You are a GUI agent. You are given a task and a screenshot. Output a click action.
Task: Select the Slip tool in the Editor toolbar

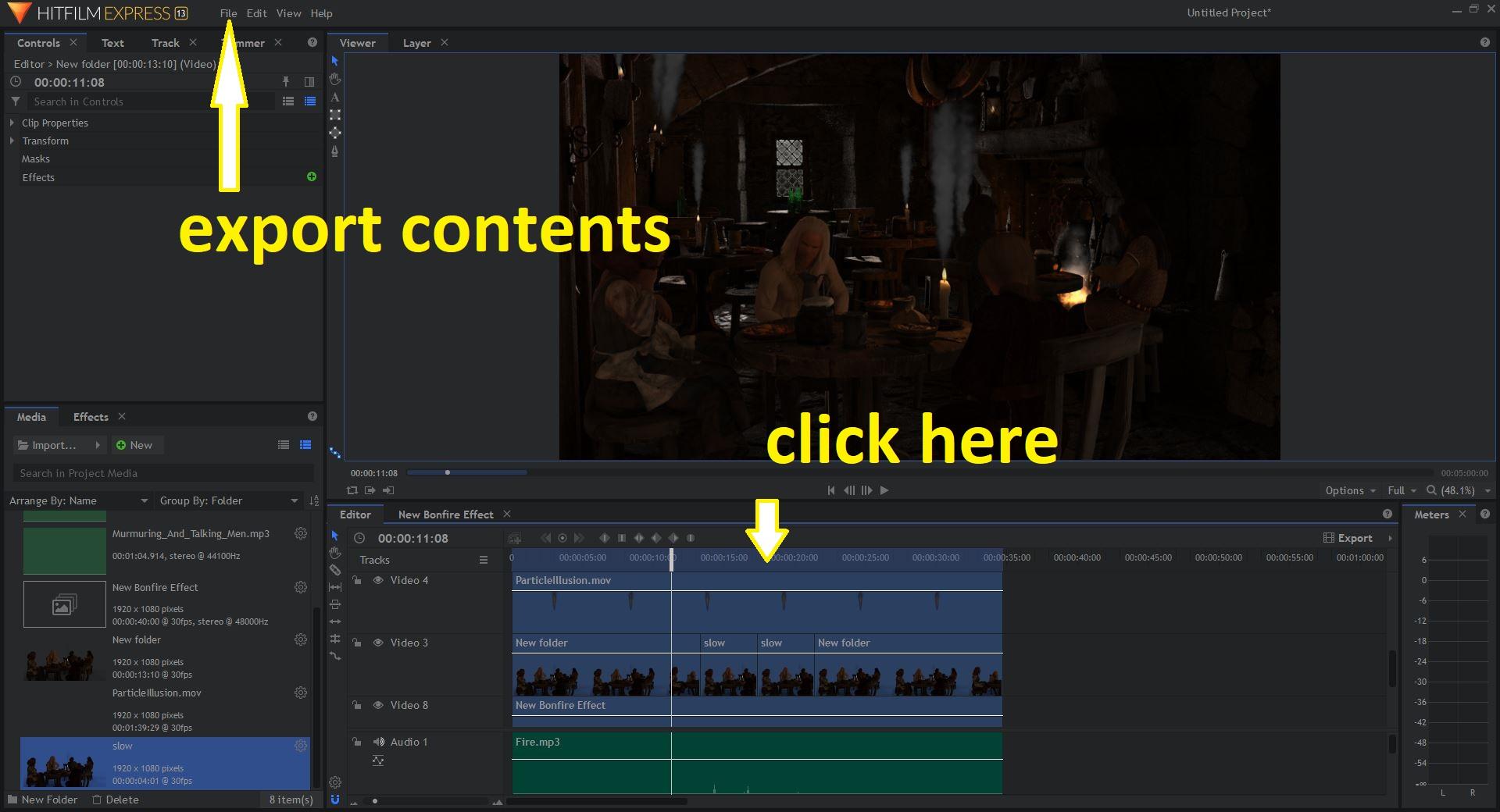click(335, 587)
